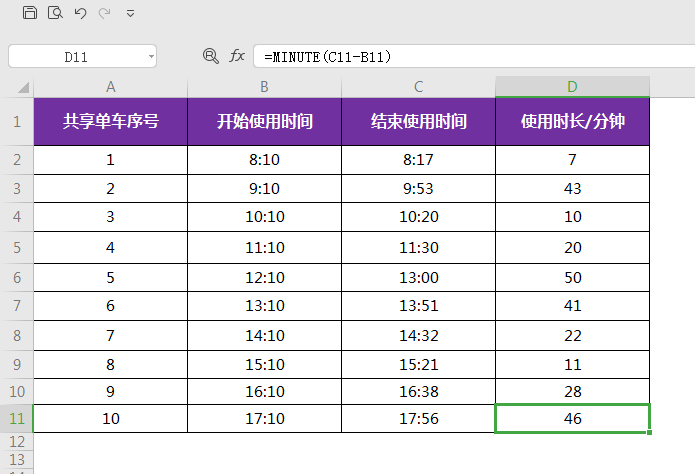Click the fx Insert Function icon

(x=237, y=56)
